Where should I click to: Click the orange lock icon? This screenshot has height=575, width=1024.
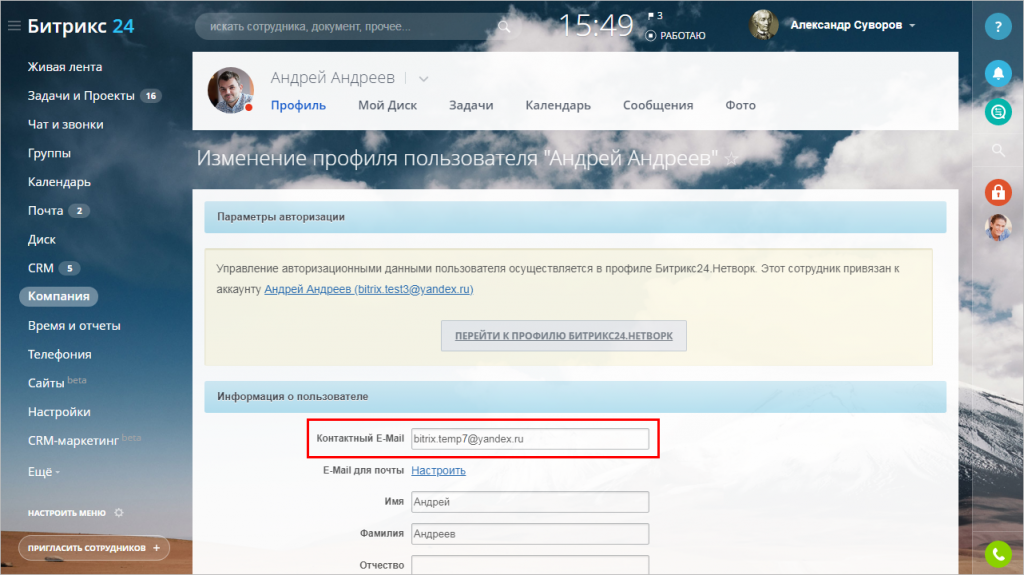click(x=998, y=192)
